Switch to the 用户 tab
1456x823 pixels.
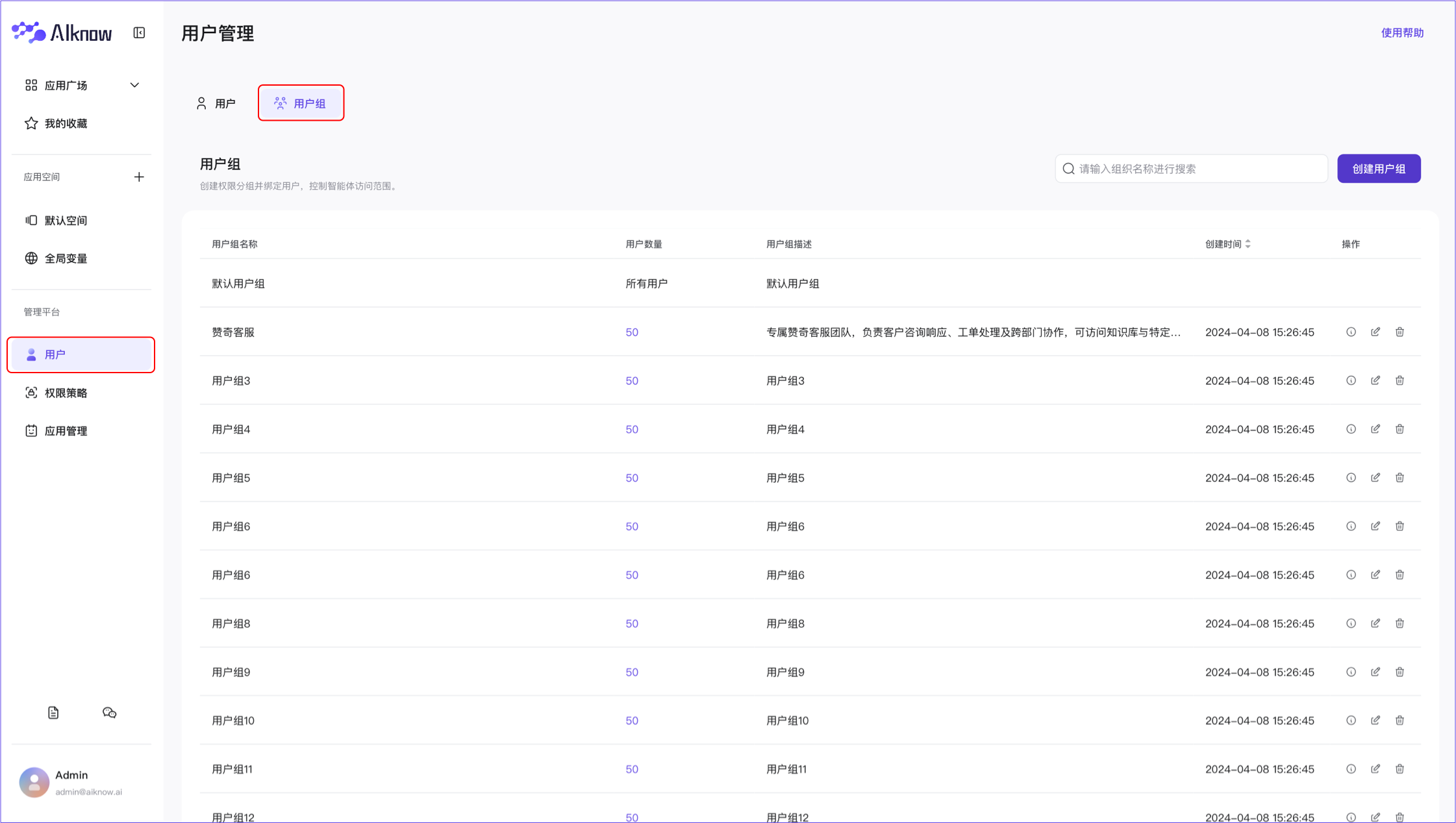pos(216,103)
